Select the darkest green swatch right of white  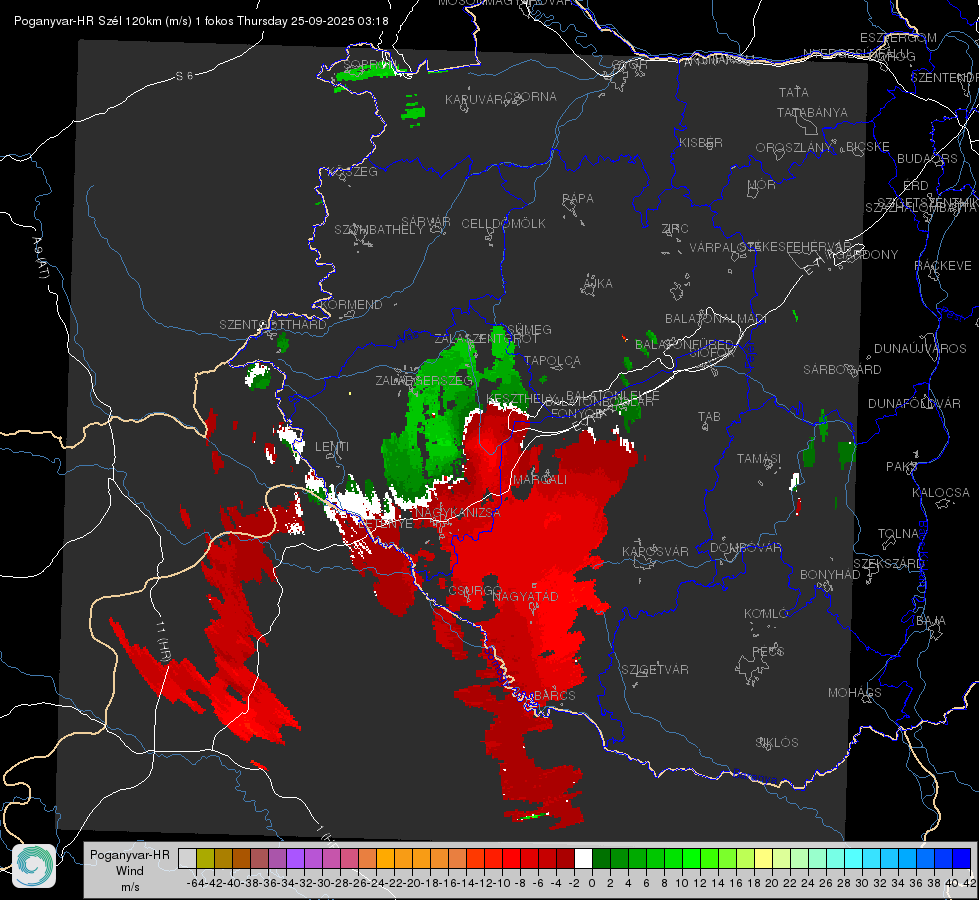[x=601, y=858]
